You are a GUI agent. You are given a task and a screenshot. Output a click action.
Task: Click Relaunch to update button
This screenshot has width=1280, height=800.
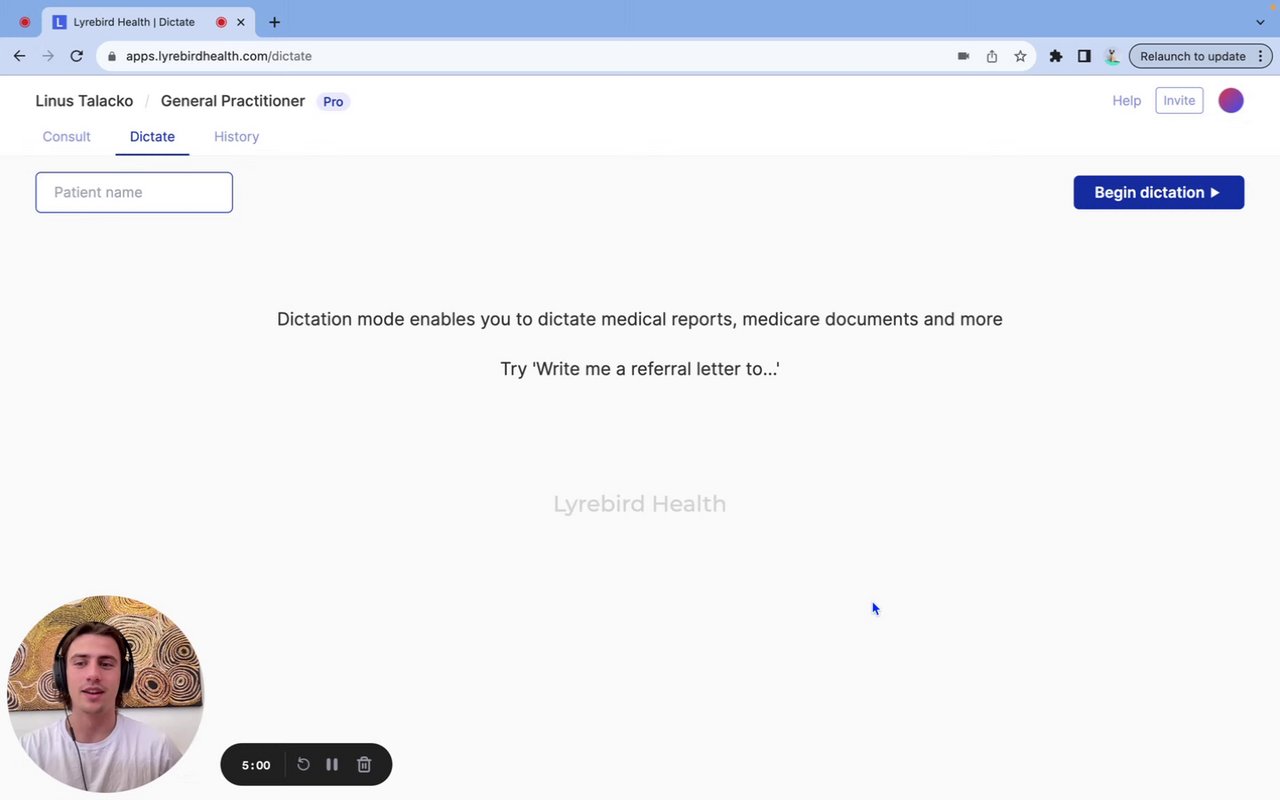(1192, 56)
